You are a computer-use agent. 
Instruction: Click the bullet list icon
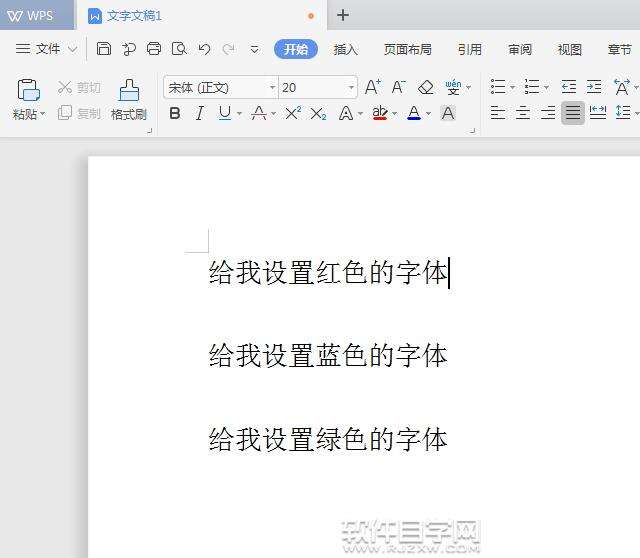click(x=498, y=87)
